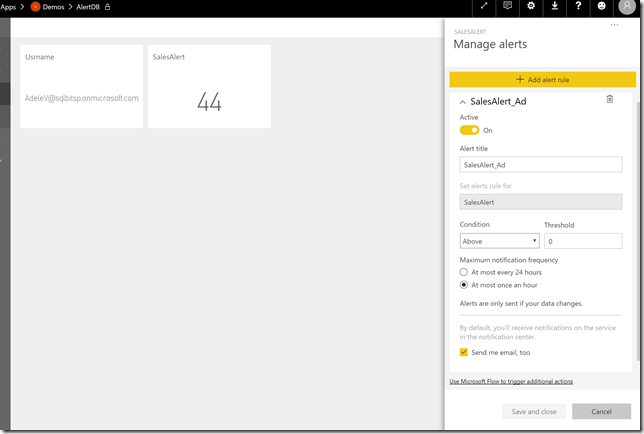Click the download arrow icon

pos(554,6)
